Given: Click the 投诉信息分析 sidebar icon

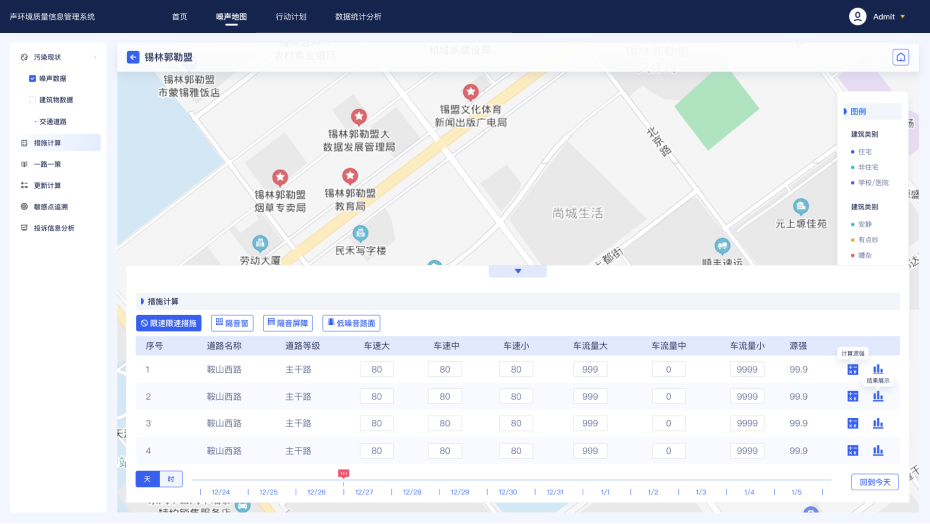Looking at the screenshot, I should pyautogui.click(x=24, y=228).
